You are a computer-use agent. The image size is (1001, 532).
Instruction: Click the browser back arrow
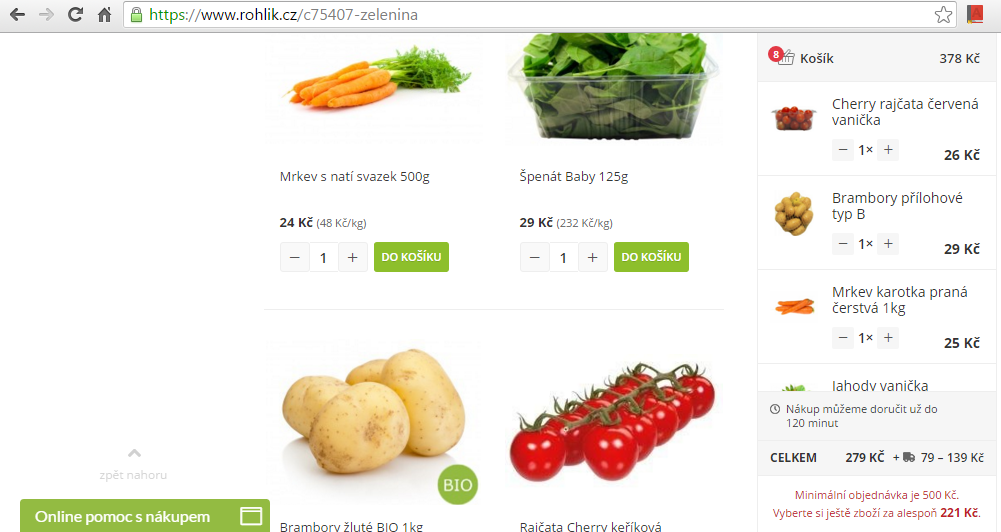point(17,15)
